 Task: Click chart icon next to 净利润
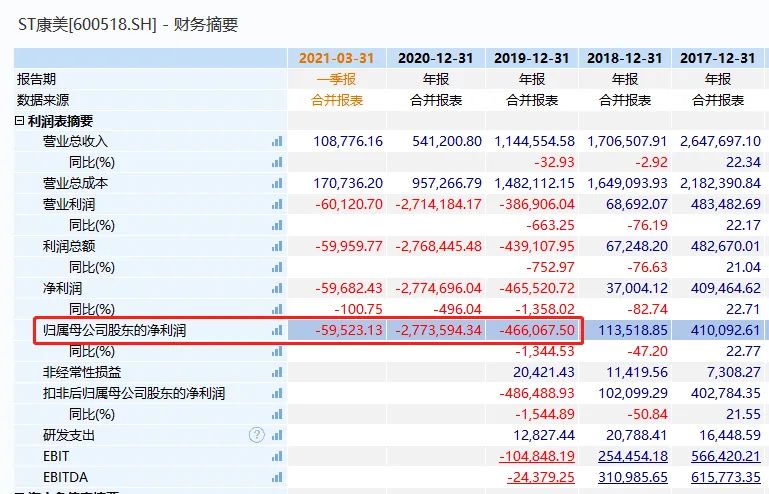(x=277, y=288)
